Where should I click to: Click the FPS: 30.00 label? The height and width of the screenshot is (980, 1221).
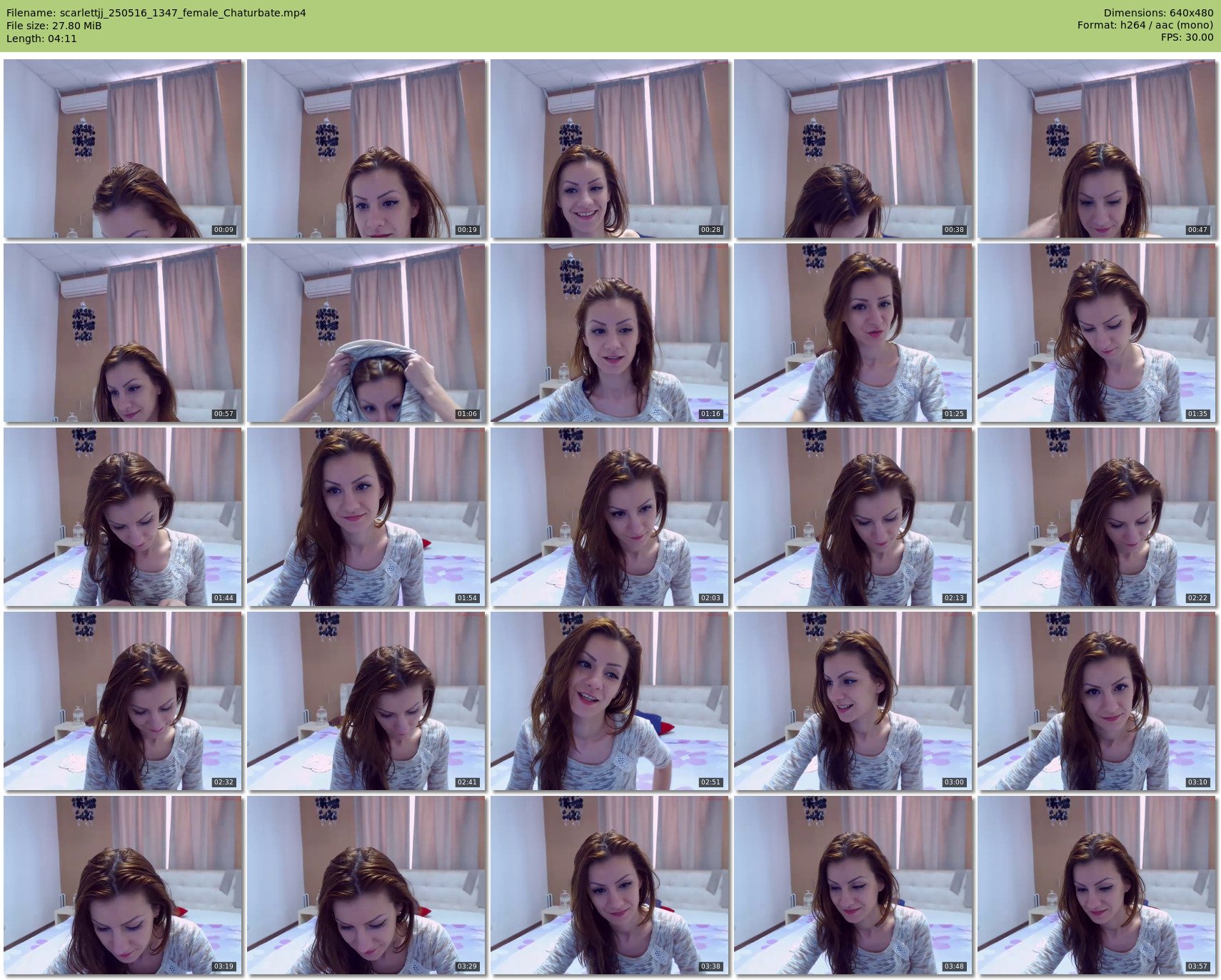1187,37
